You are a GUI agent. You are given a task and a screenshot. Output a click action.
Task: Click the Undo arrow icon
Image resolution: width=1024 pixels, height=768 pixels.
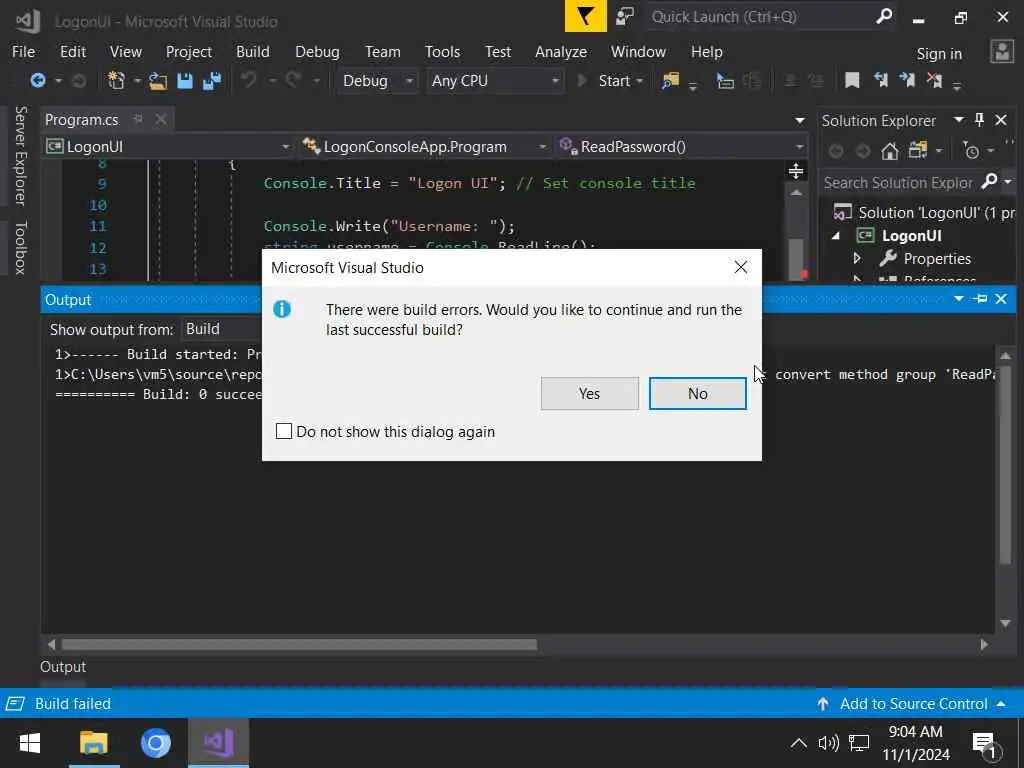(248, 80)
